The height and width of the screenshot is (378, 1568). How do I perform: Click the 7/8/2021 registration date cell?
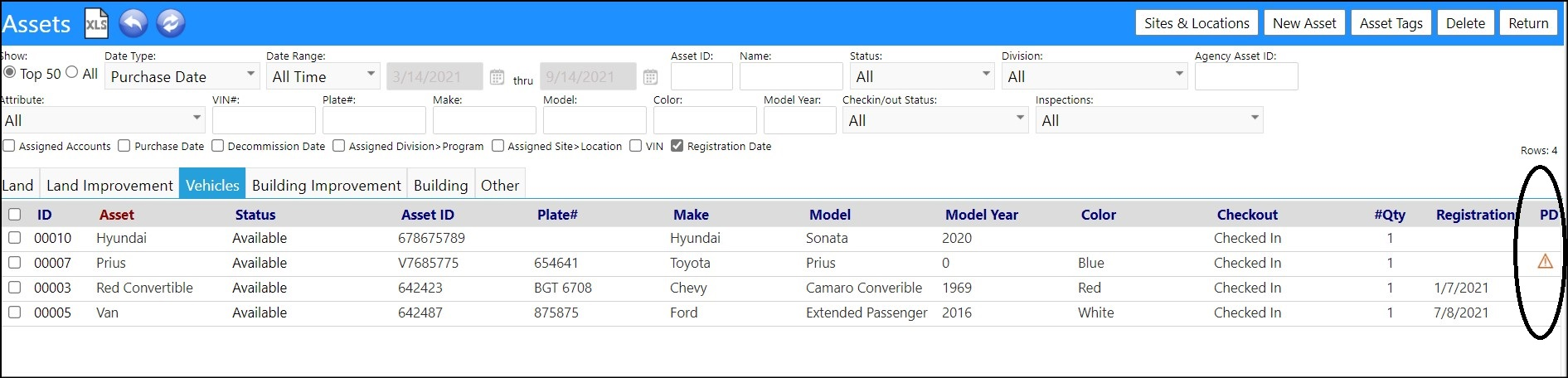tap(1461, 313)
